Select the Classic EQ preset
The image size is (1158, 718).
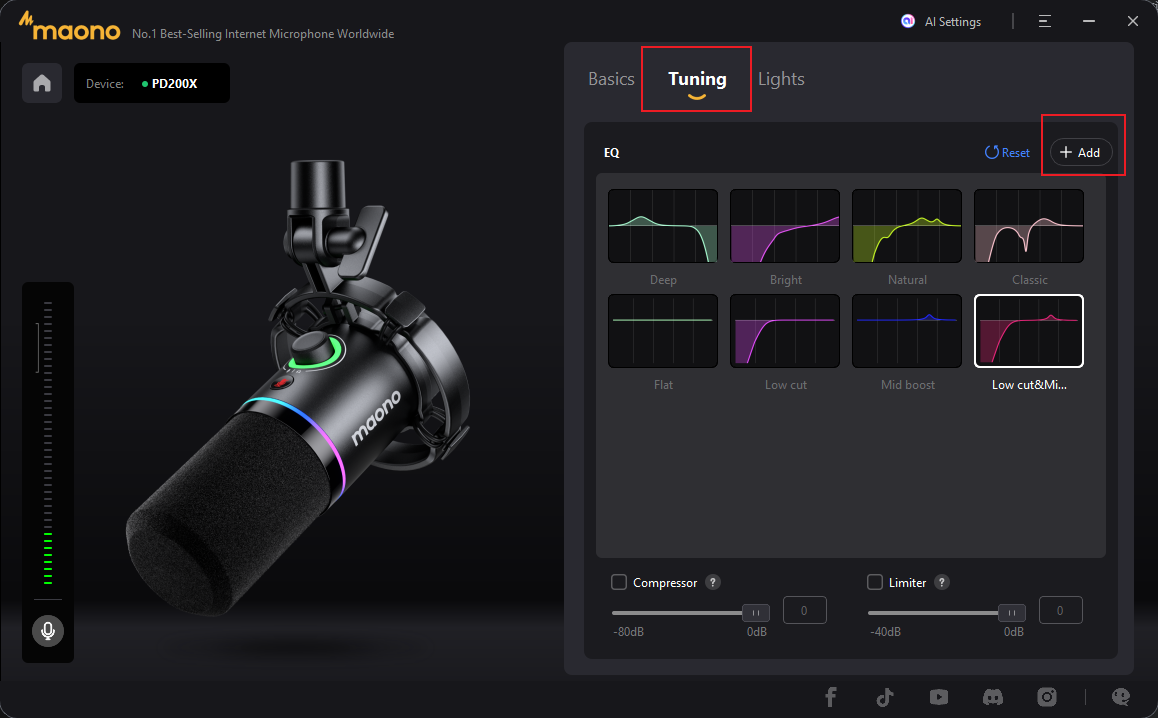coord(1029,226)
